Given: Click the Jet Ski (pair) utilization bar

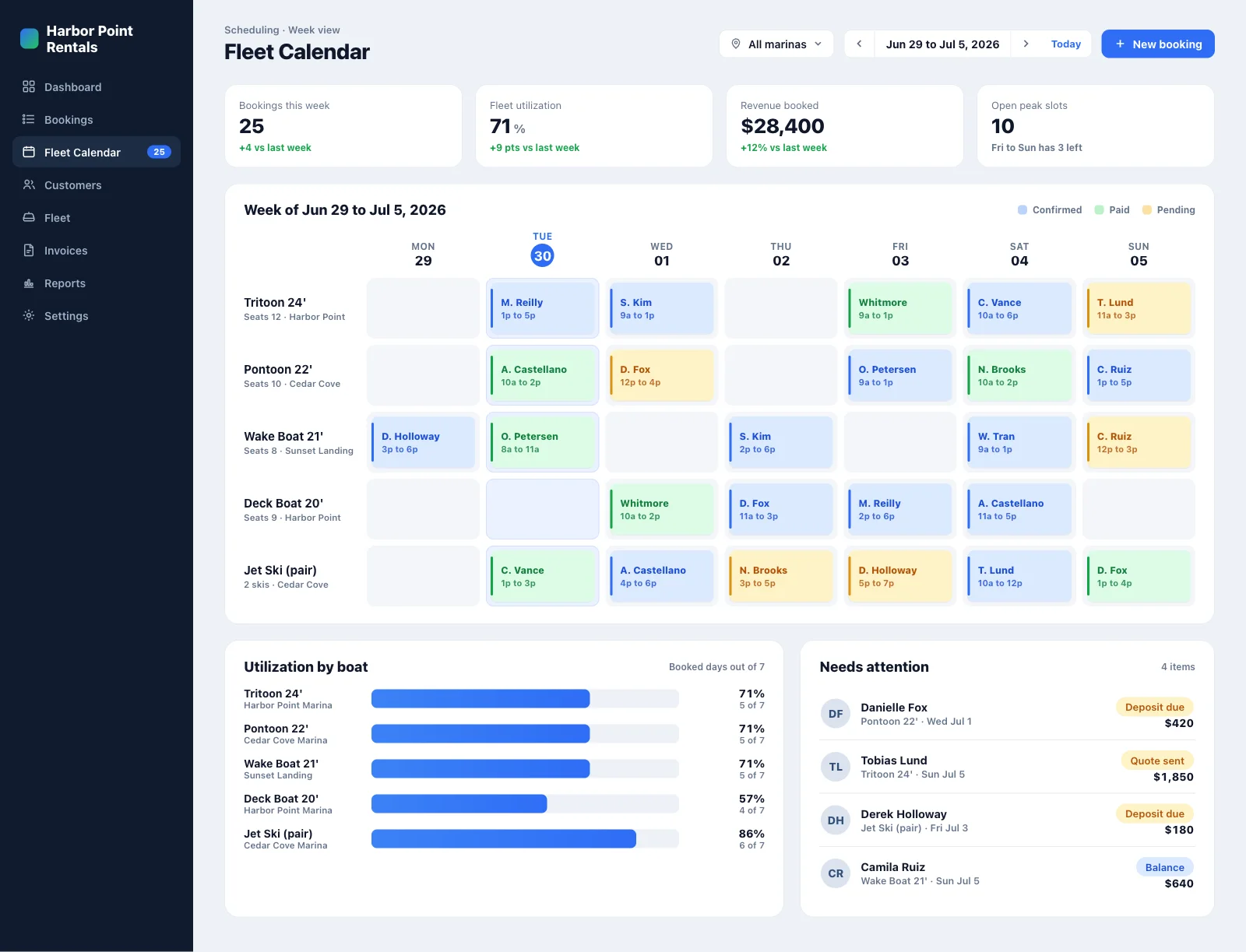Looking at the screenshot, I should tap(525, 838).
